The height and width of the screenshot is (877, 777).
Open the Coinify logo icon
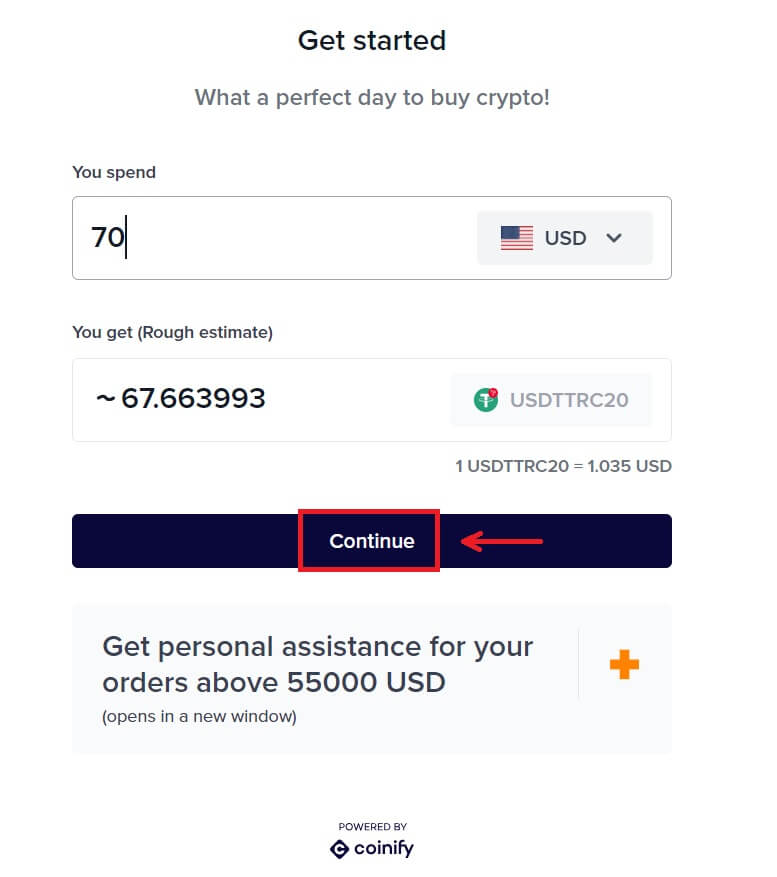(338, 849)
